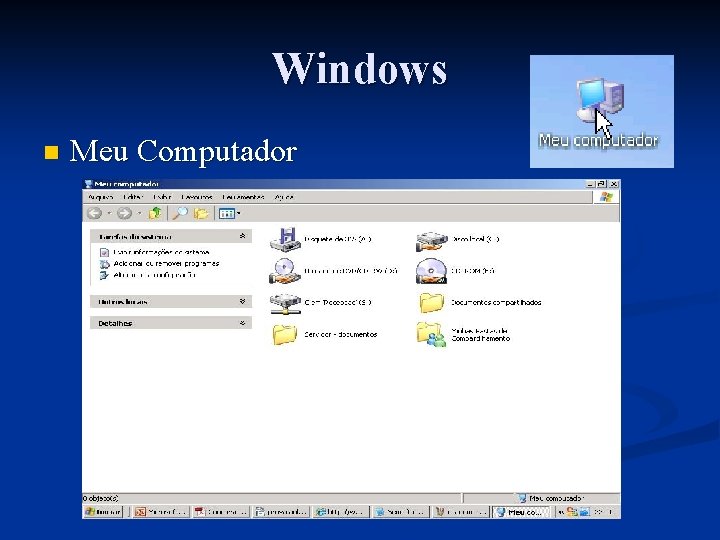Select the CD-ROM drive E: icon

tap(431, 271)
